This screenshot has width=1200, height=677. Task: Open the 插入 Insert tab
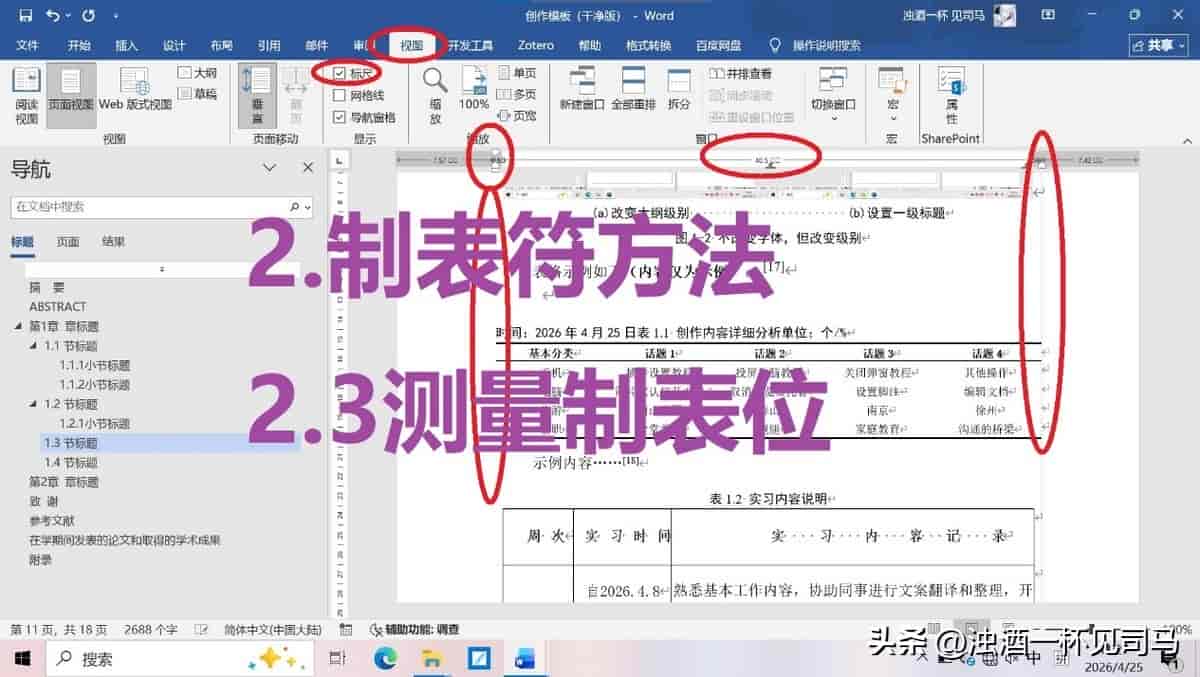127,46
